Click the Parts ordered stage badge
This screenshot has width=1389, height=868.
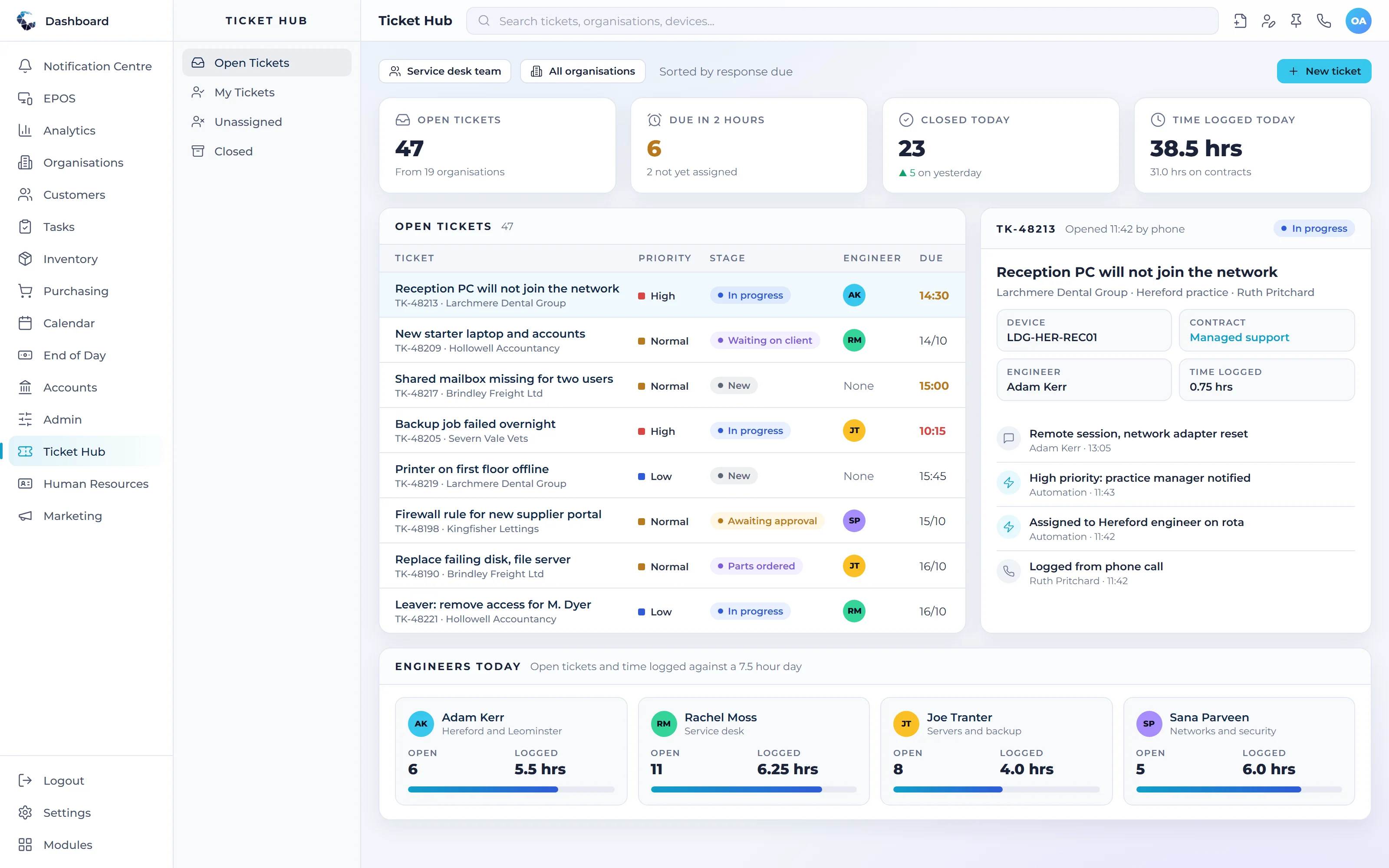pyautogui.click(x=756, y=566)
